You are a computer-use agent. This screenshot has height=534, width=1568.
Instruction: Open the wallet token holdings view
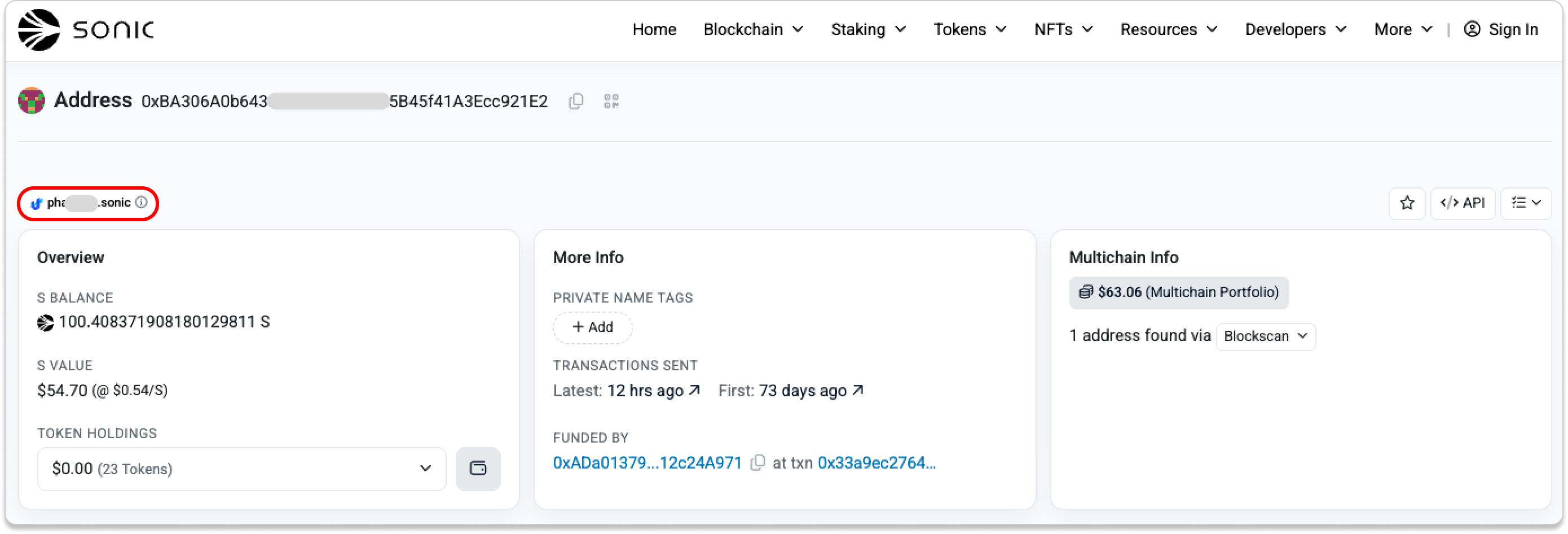pos(478,469)
